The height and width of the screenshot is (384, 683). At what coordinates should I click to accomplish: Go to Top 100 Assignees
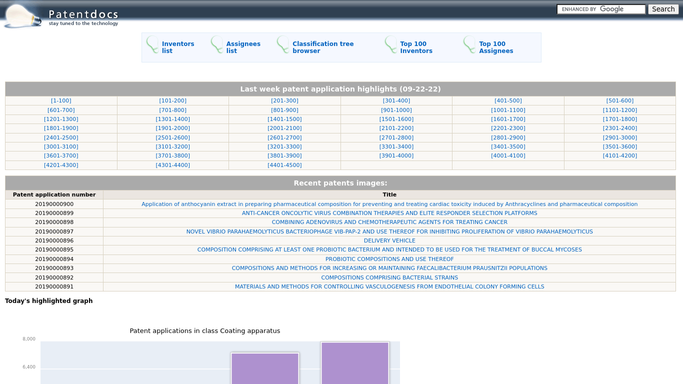(496, 47)
